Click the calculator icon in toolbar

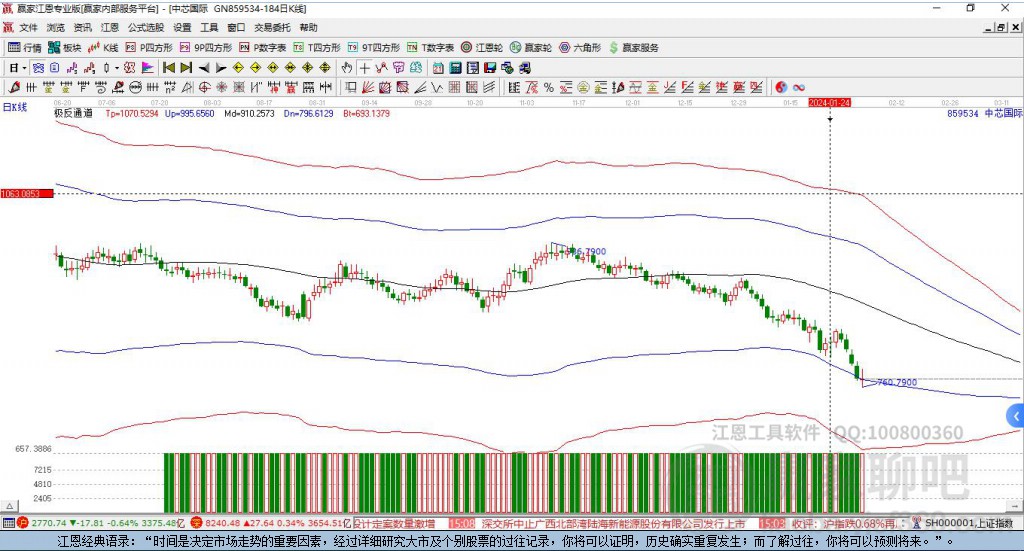pos(455,68)
